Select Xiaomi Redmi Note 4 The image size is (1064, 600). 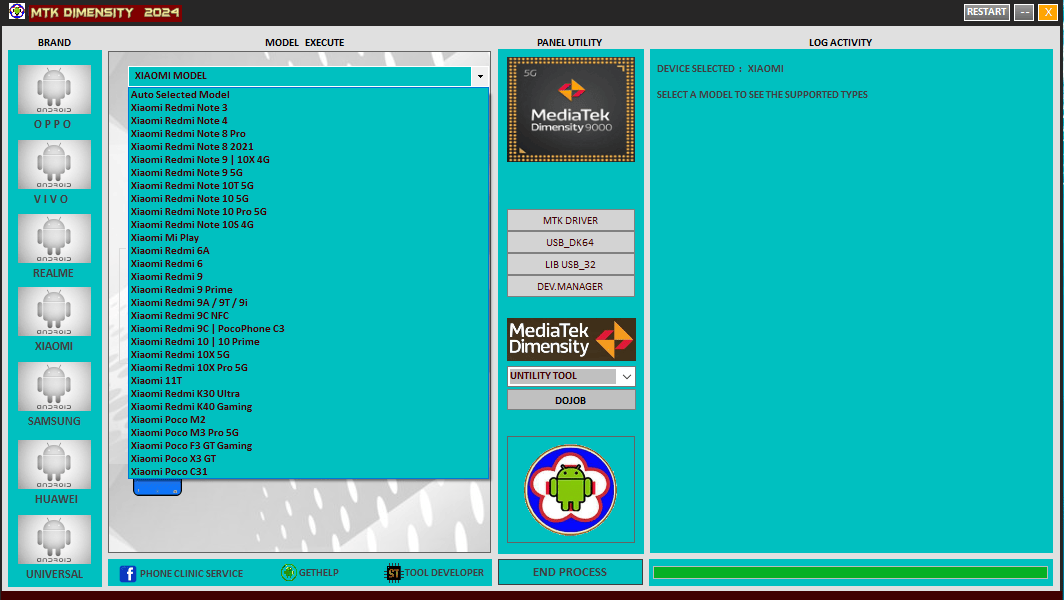308,120
